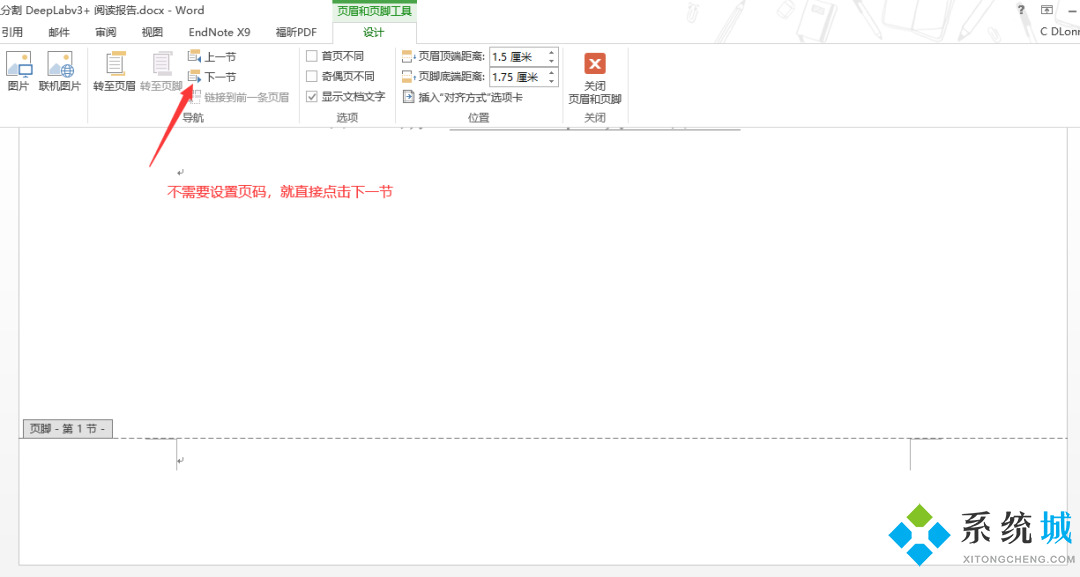
Task: Switch to the 视图 ribbon tab
Action: 152,31
